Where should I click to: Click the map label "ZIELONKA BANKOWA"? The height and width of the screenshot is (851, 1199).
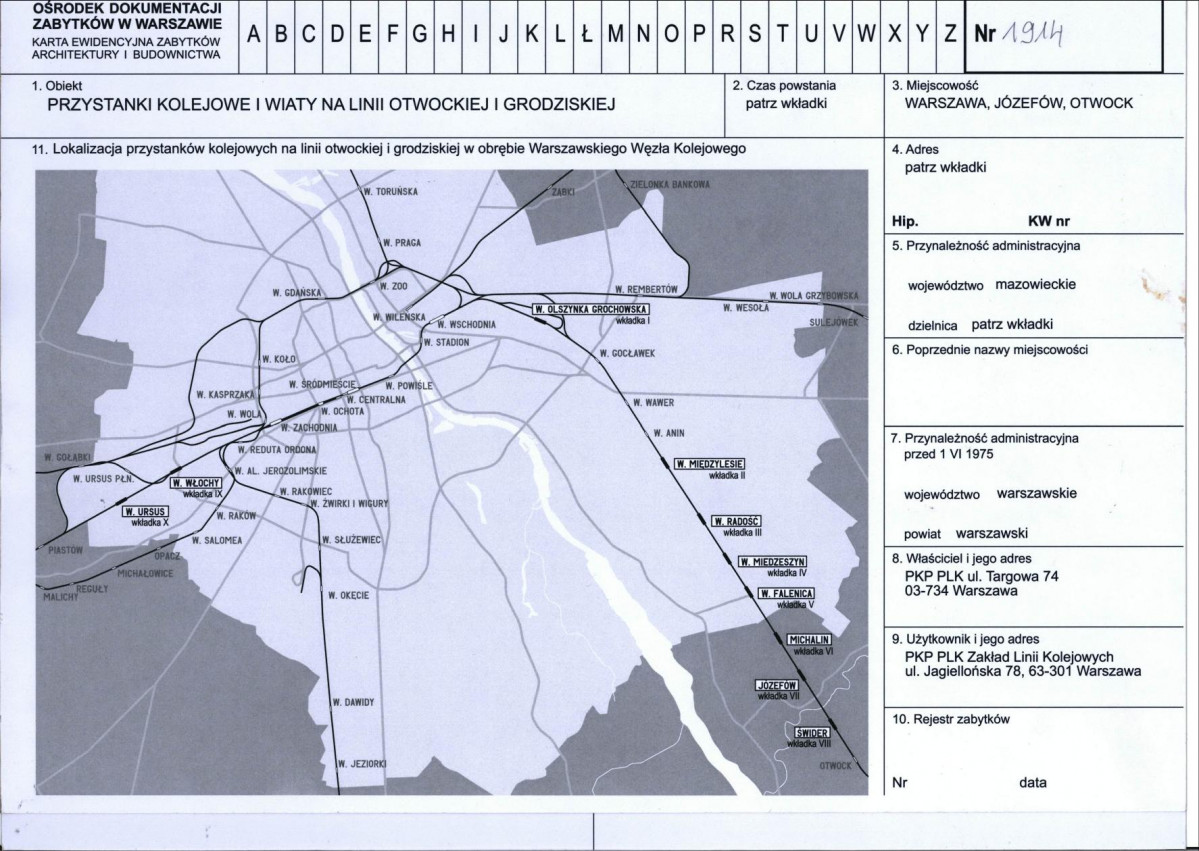[669, 185]
